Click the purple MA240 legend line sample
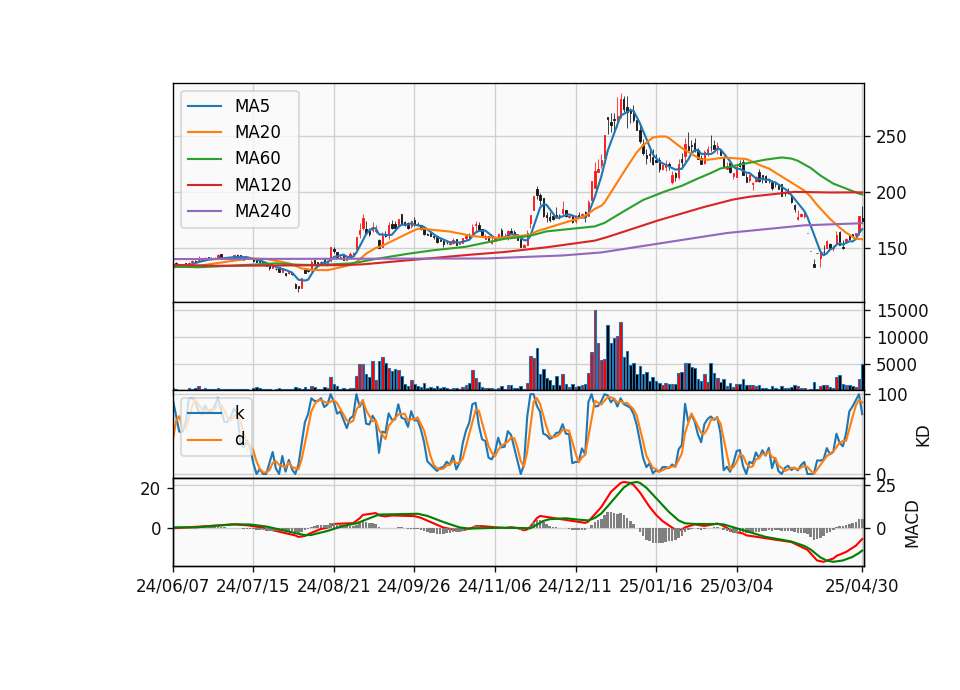Image resolution: width=960 pixels, height=690 pixels. (204, 211)
